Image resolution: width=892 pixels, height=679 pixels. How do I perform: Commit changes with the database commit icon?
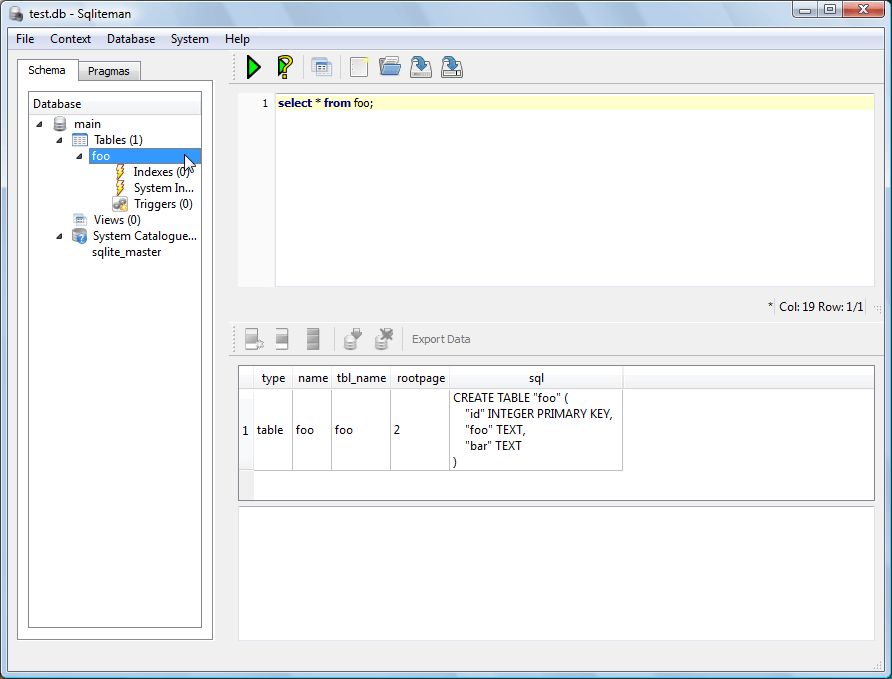pyautogui.click(x=353, y=338)
